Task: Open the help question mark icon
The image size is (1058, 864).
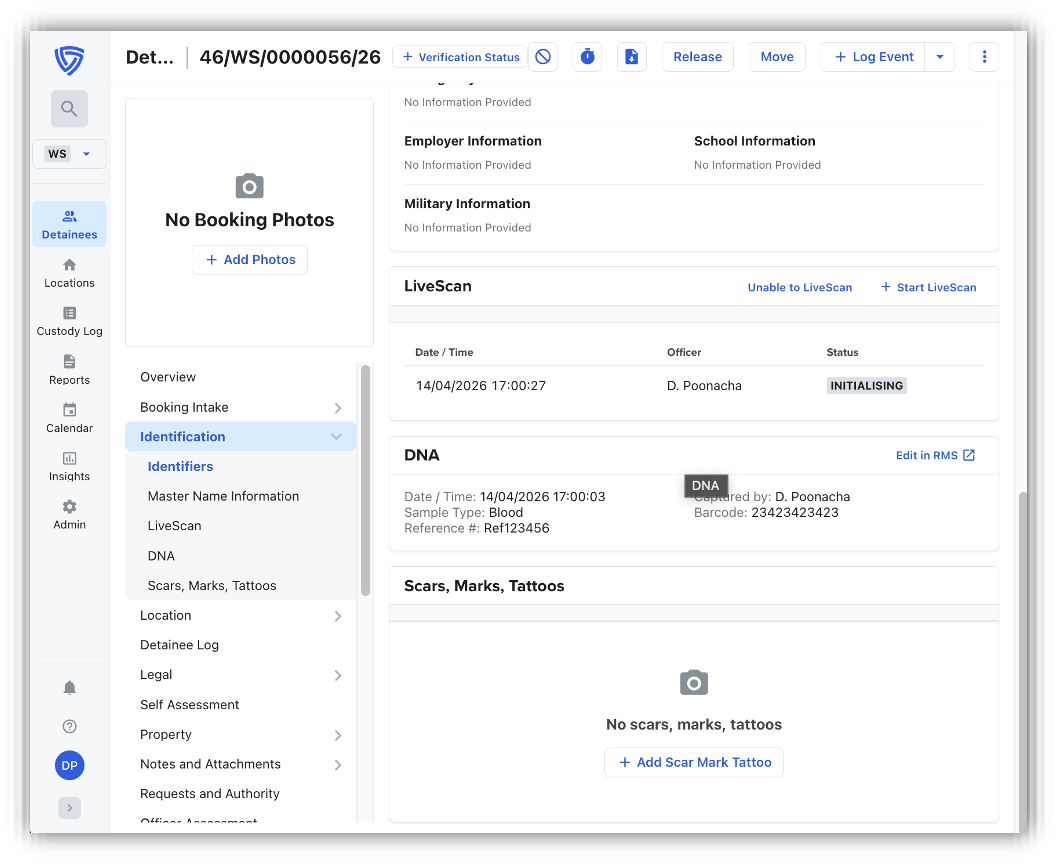Action: click(x=69, y=726)
